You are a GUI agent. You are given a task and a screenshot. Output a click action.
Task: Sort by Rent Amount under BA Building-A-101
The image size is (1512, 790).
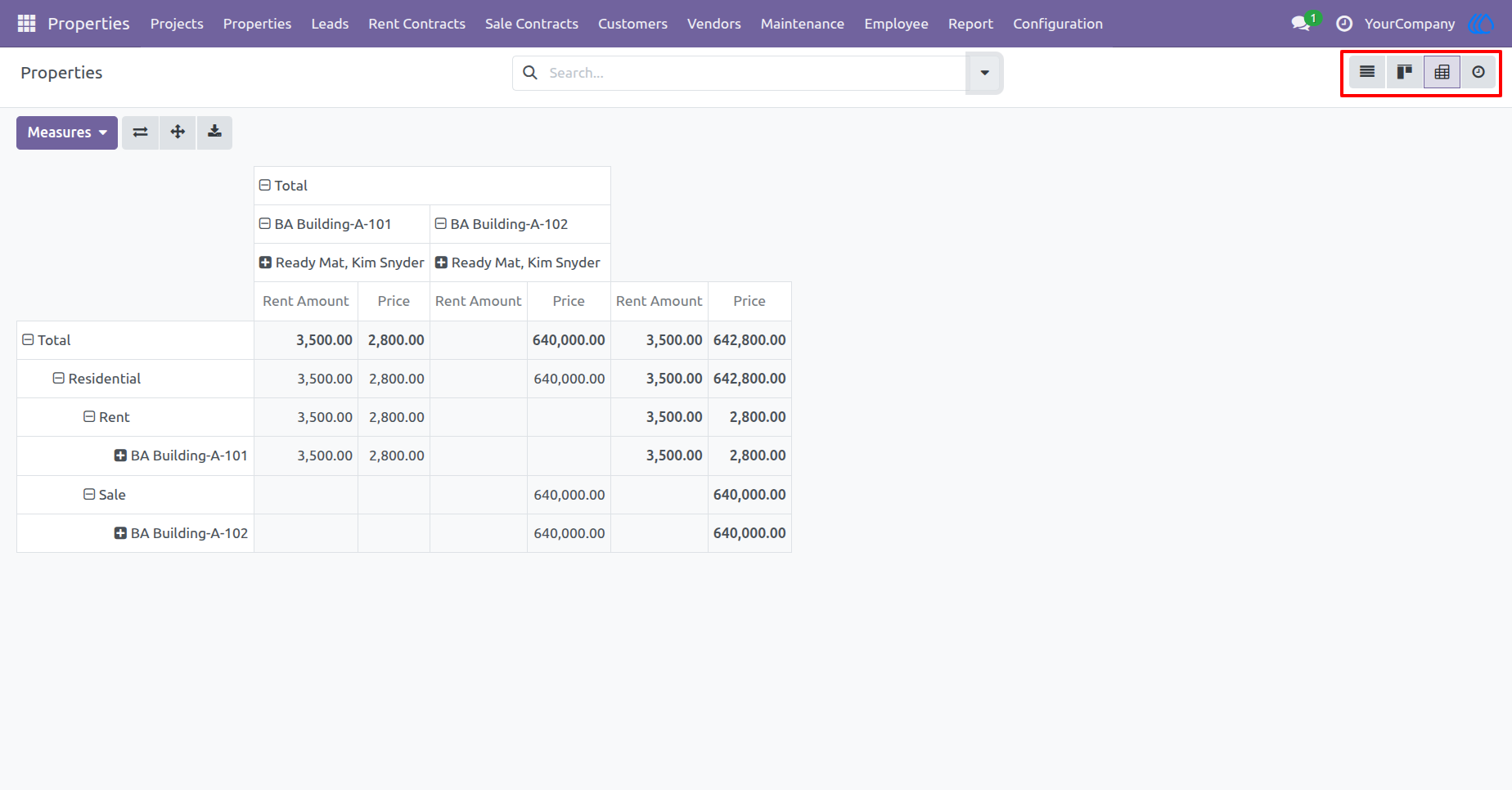click(306, 301)
